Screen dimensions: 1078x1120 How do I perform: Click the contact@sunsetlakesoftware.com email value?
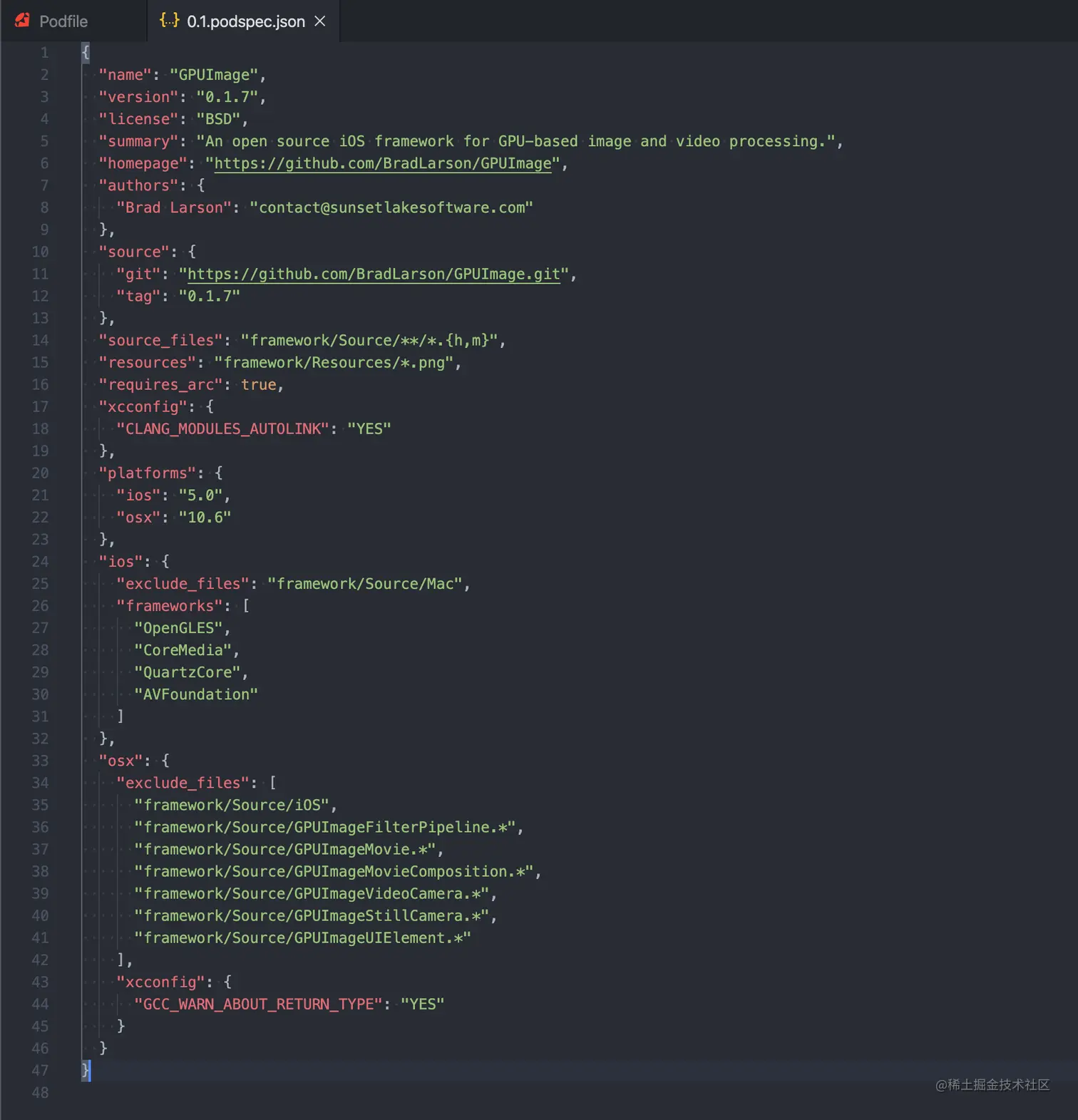tap(391, 207)
